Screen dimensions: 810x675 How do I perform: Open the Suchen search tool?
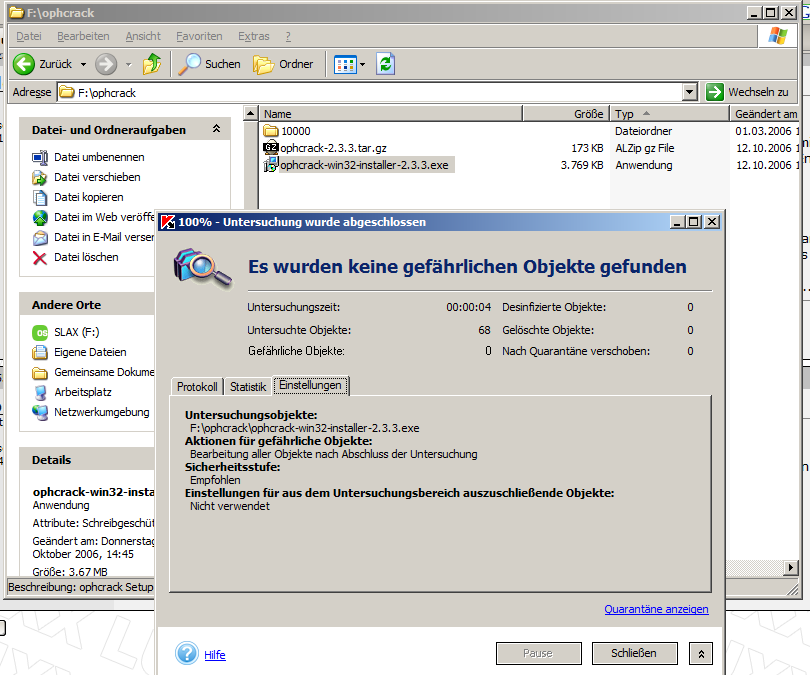coord(209,64)
